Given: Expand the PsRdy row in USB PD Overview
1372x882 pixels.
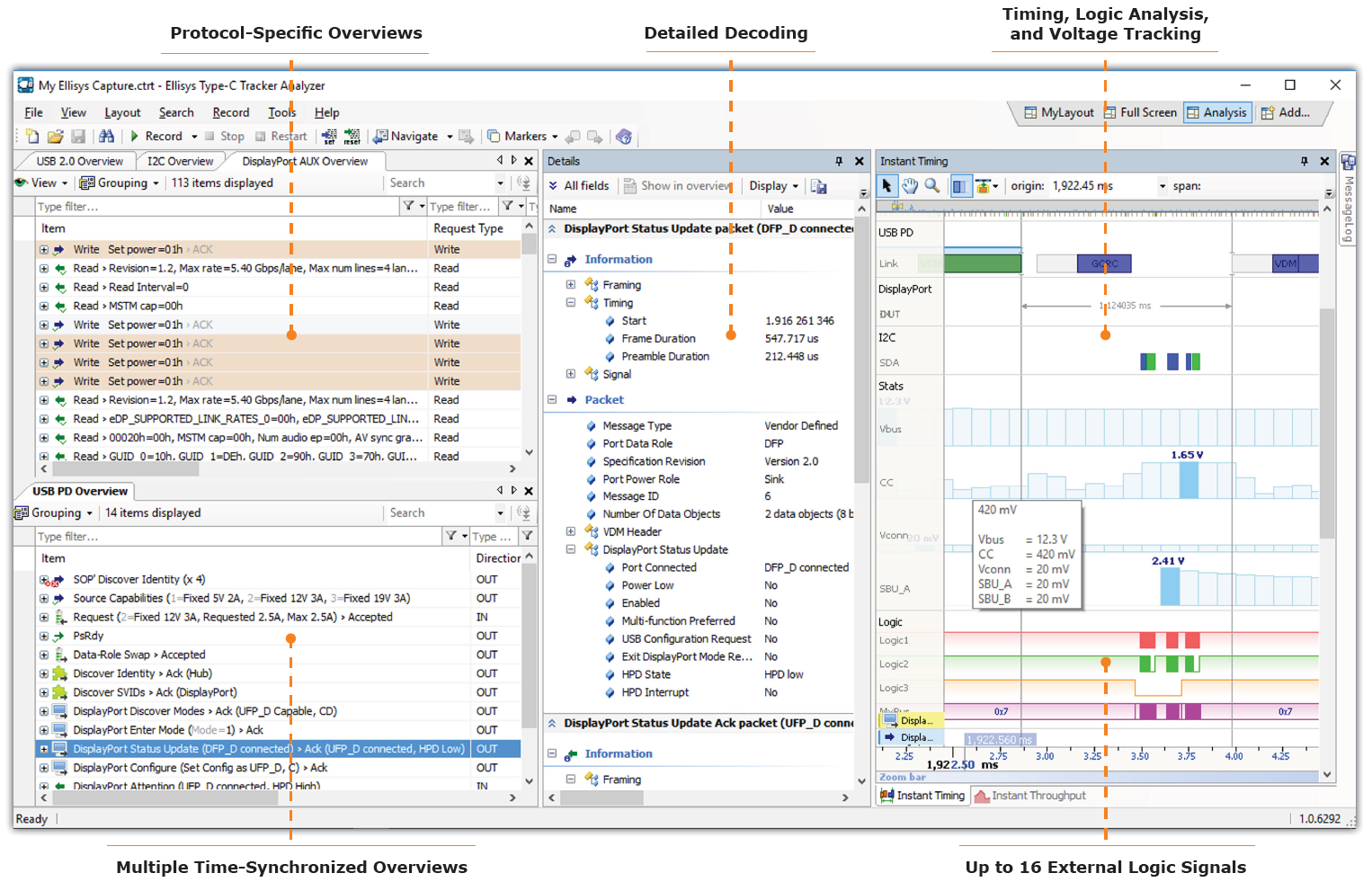Looking at the screenshot, I should pyautogui.click(x=44, y=637).
